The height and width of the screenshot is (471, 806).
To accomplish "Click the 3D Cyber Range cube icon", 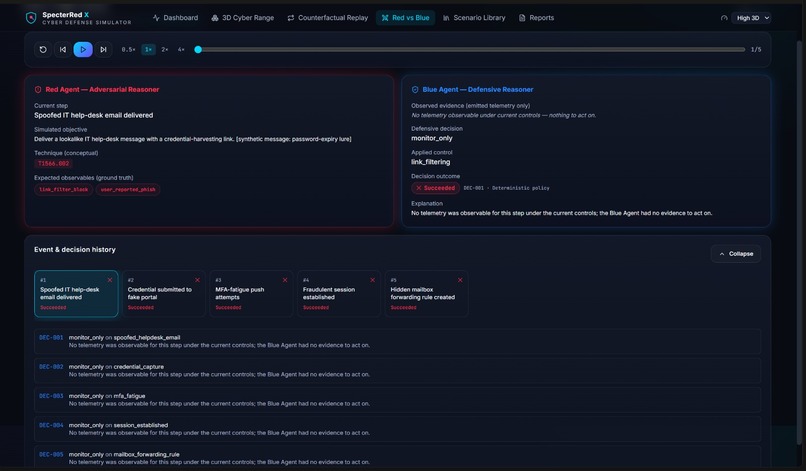I will point(215,18).
